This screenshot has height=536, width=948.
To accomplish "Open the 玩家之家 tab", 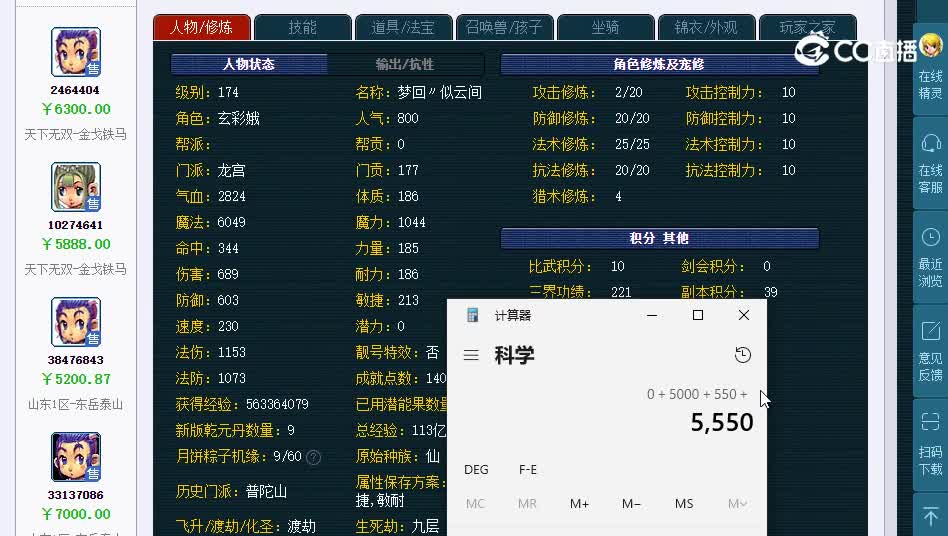I will tap(807, 27).
